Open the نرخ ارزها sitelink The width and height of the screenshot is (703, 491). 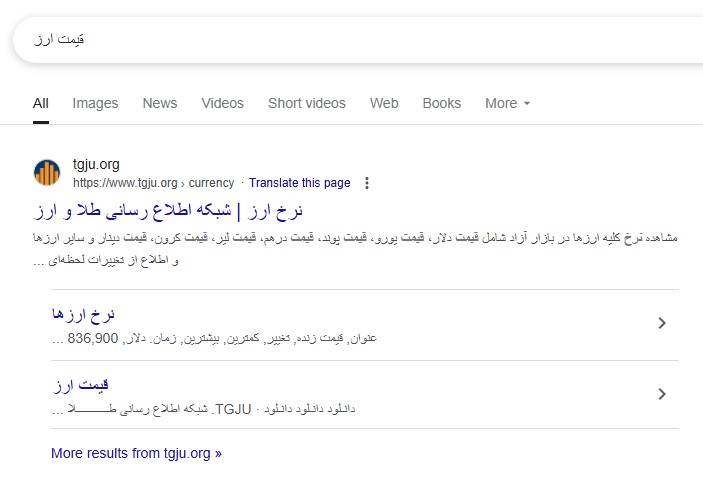point(83,315)
